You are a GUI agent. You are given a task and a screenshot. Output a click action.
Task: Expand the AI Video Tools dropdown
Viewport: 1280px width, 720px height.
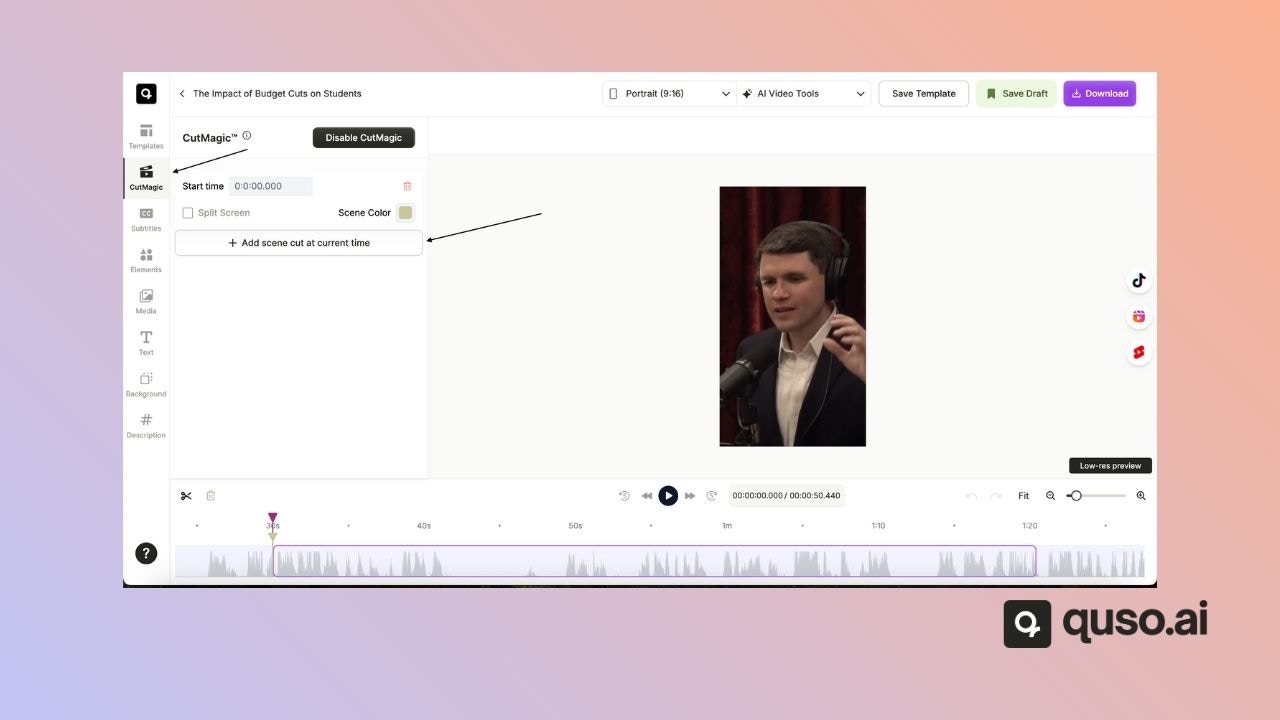click(803, 93)
